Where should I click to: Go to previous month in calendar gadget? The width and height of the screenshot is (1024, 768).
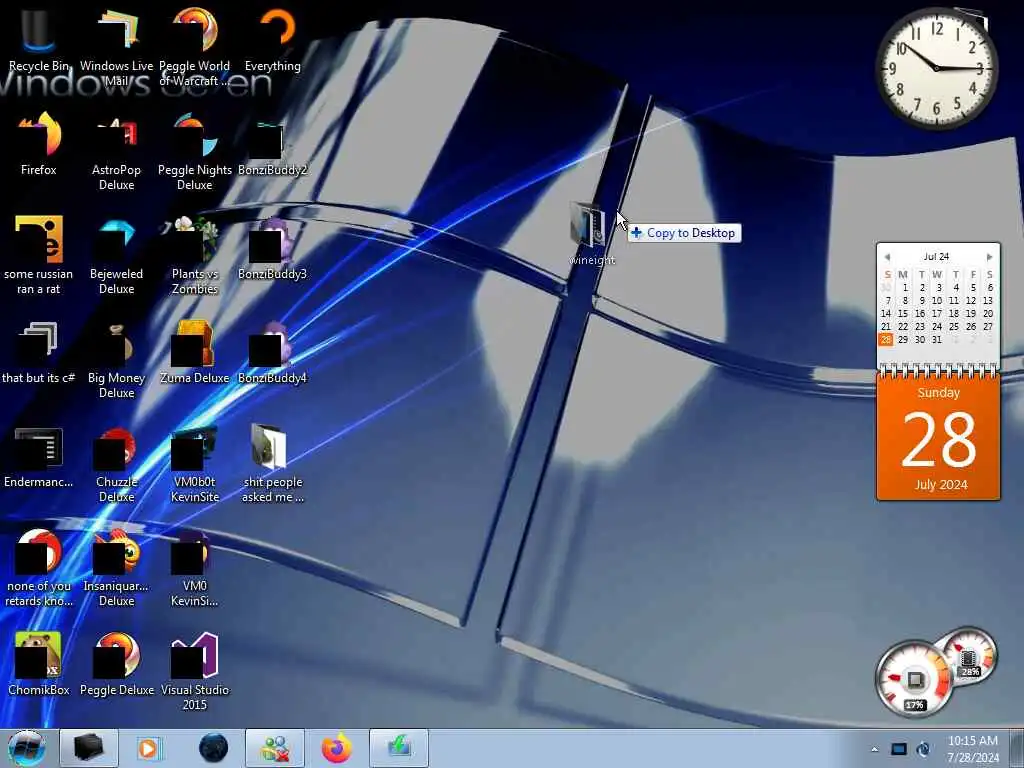887,257
